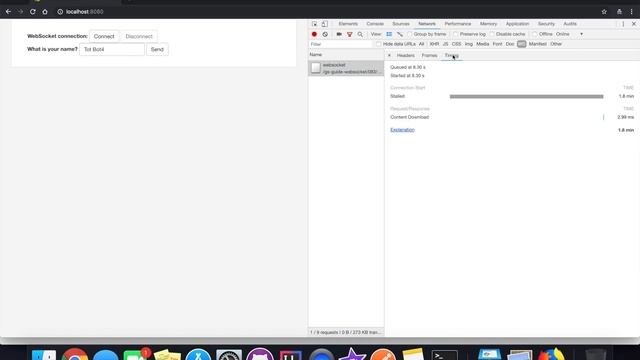Viewport: 640px width, 360px height.
Task: Filter requests by WS
Action: [x=521, y=44]
